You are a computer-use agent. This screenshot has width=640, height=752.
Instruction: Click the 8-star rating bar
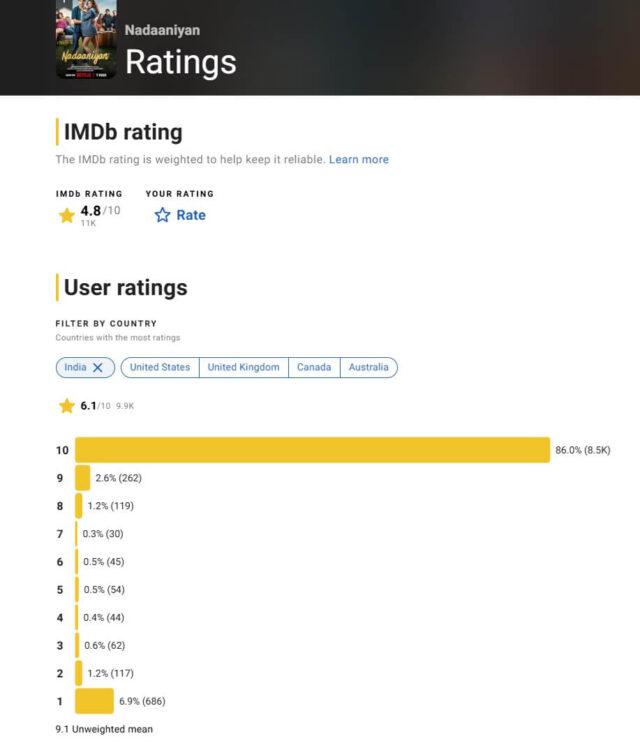point(79,506)
